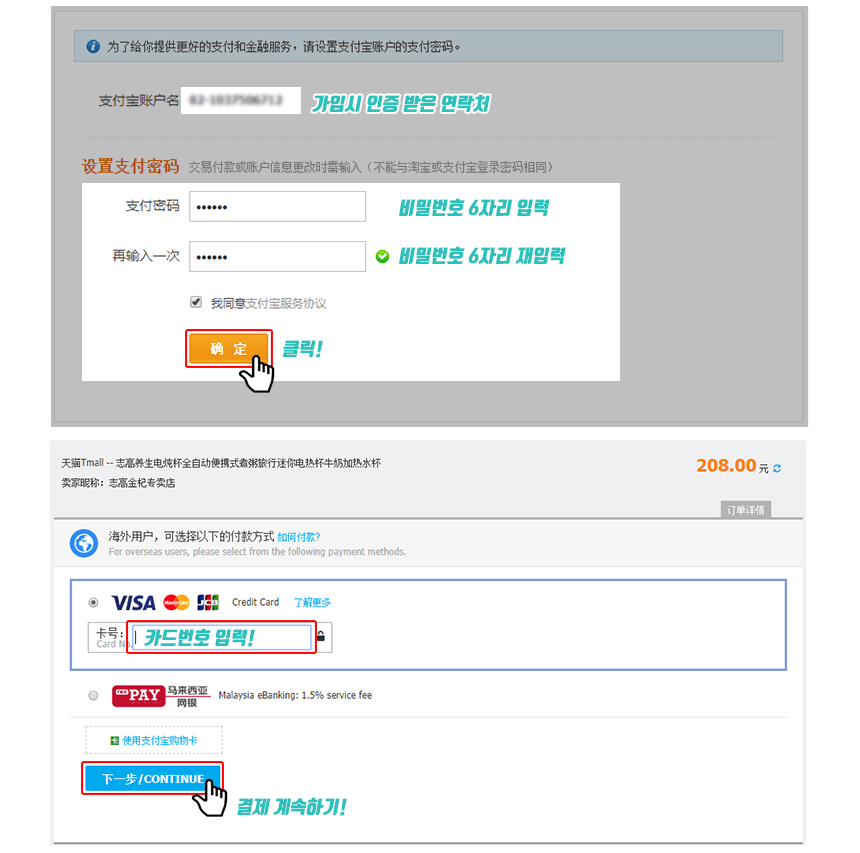Image resolution: width=860 pixels, height=853 pixels.
Task: Open the 订单详情 order details tab
Action: click(746, 510)
